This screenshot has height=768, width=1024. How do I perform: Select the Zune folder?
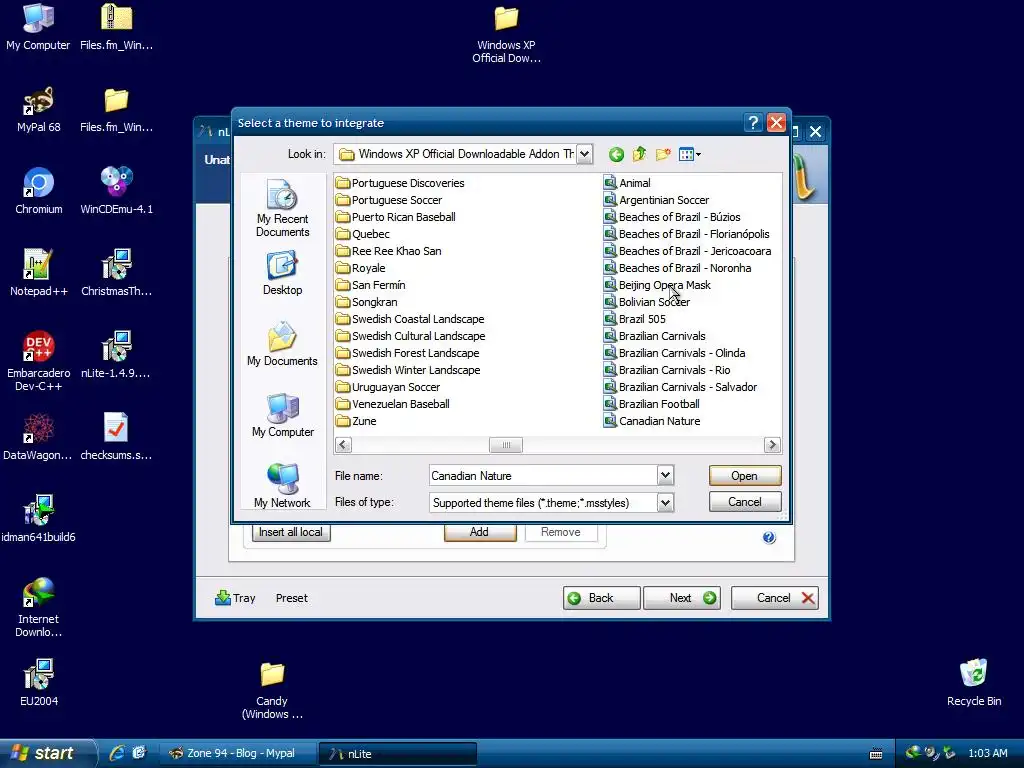[356, 421]
